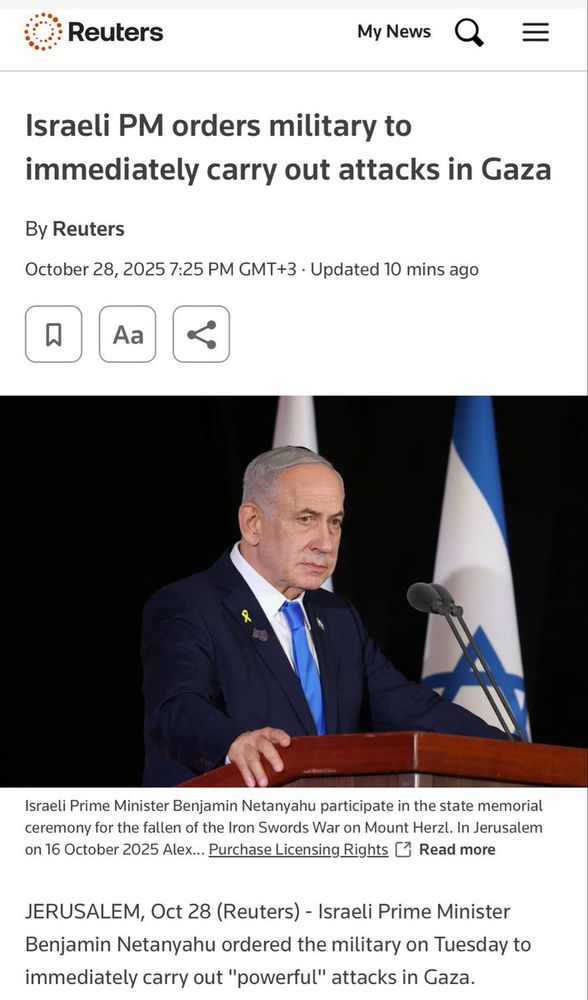
Task: Click the JERUSALEM, Oct 28 dateline
Action: (162, 912)
